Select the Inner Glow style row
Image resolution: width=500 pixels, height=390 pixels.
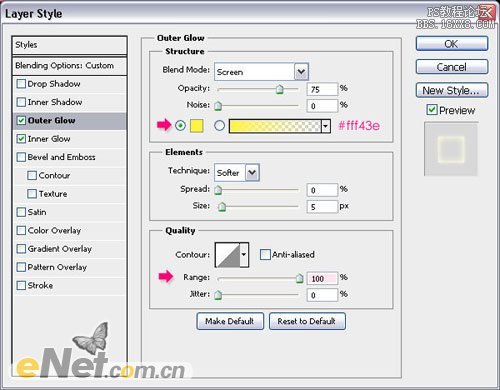[70, 139]
